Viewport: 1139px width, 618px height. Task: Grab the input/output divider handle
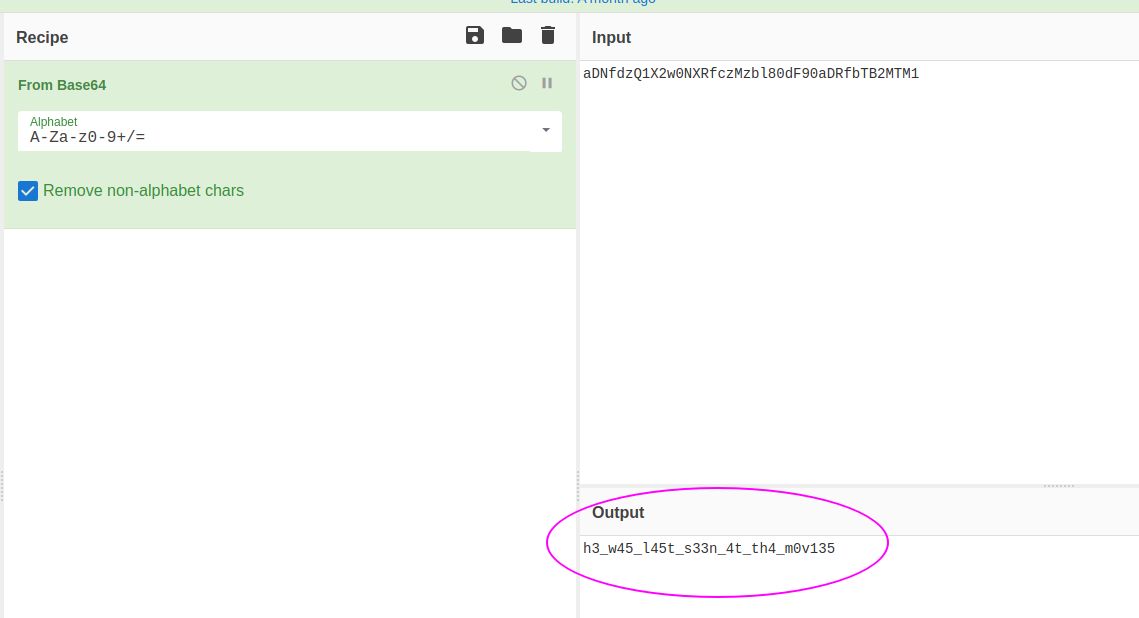(x=1058, y=486)
